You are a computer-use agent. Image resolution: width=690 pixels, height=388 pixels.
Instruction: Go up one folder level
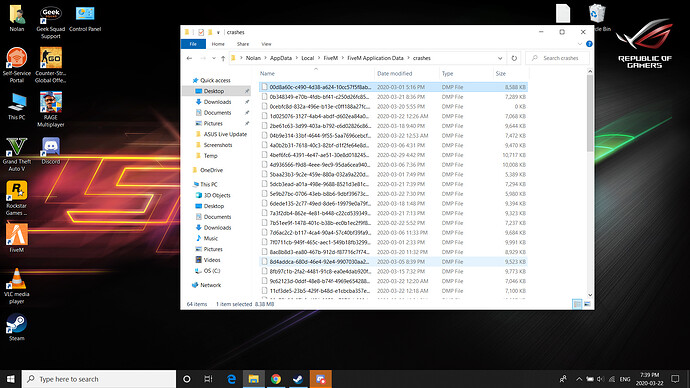click(x=223, y=58)
